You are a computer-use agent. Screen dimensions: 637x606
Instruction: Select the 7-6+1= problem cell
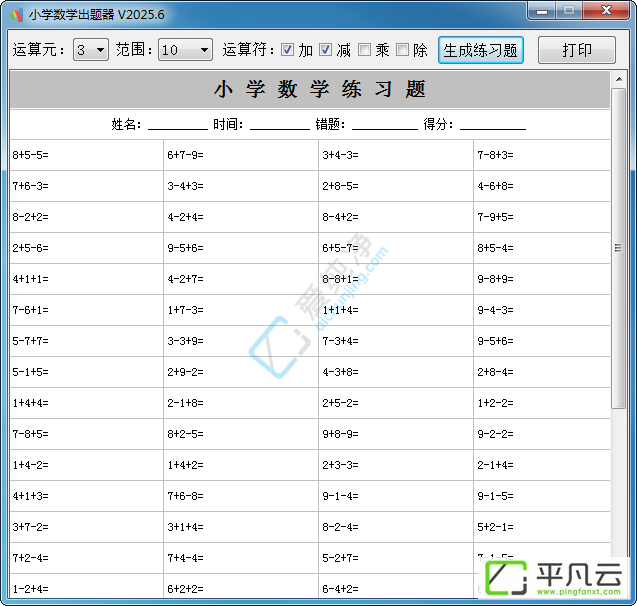click(x=87, y=310)
